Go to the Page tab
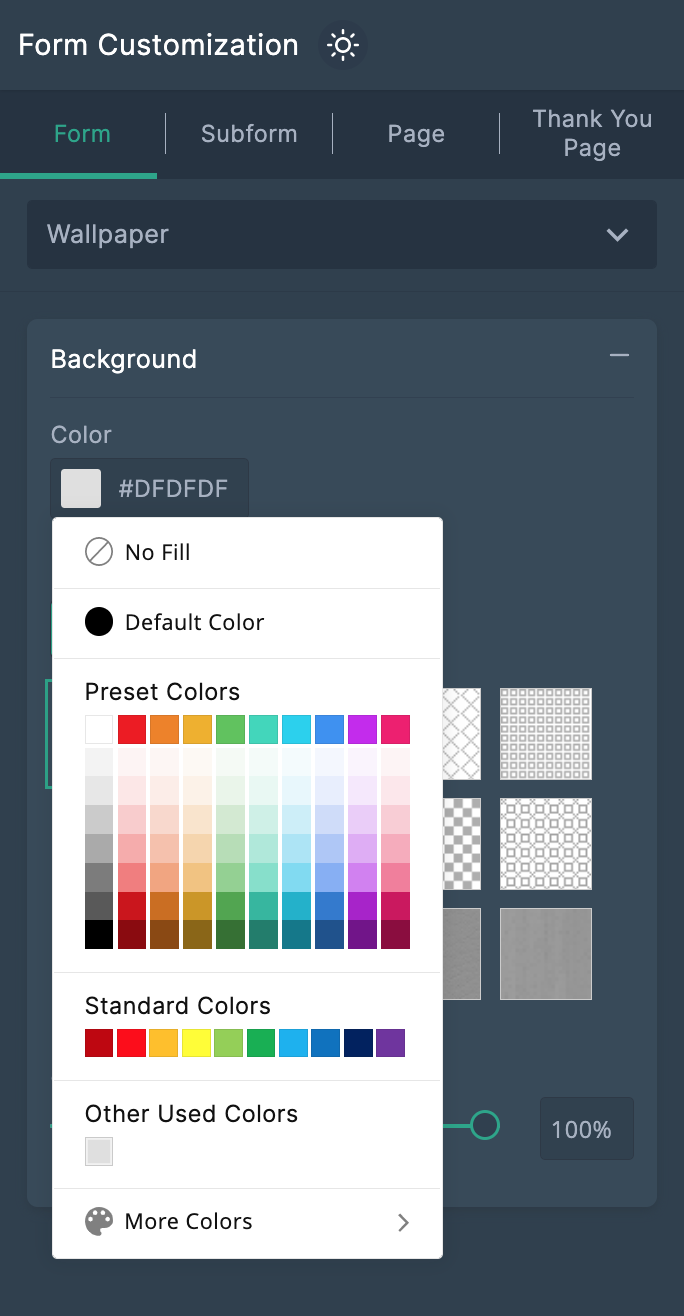Screen dimensions: 684x1316 (x=416, y=134)
